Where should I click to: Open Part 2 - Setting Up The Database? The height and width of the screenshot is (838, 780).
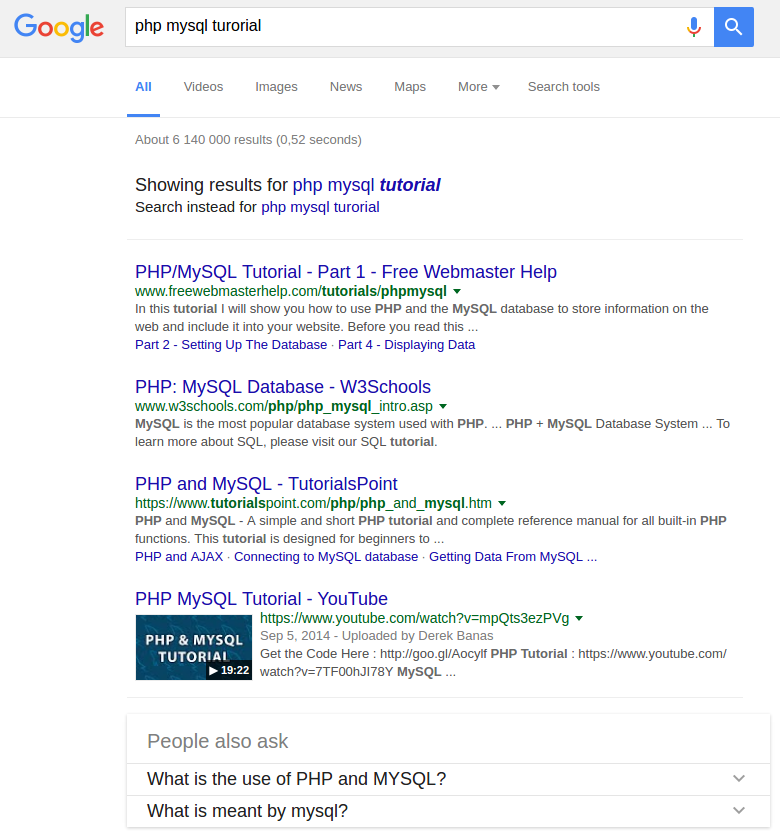coord(231,345)
